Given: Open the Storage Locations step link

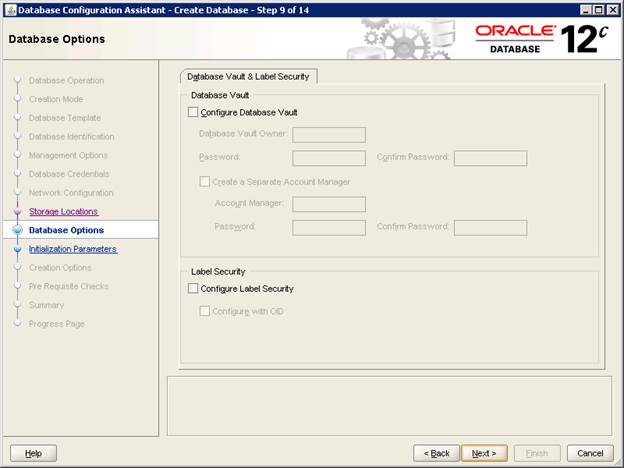Looking at the screenshot, I should (63, 212).
